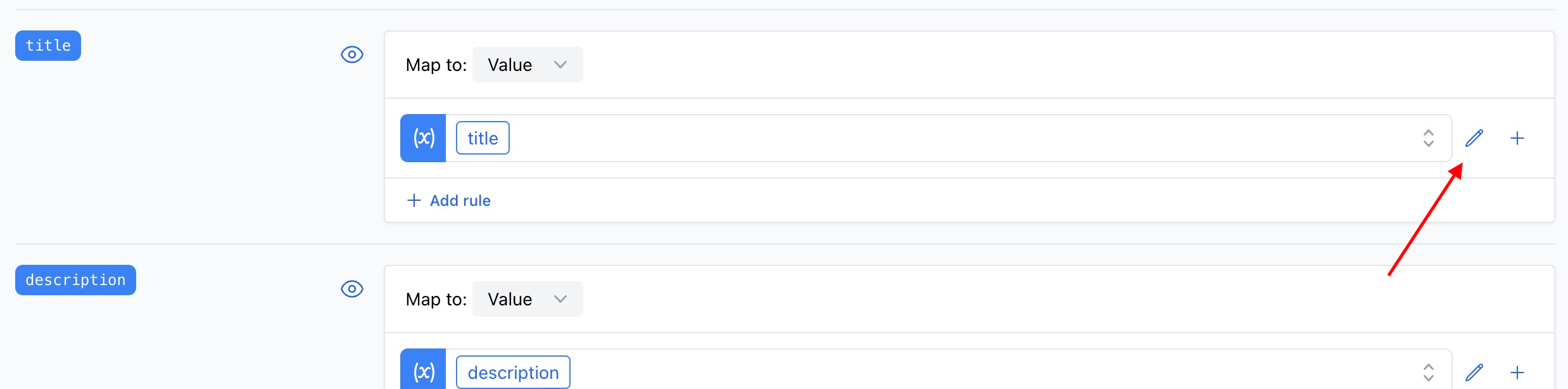Viewport: 1568px width, 389px height.
Task: Edit the title mapping rule with pencil icon
Action: (1474, 138)
